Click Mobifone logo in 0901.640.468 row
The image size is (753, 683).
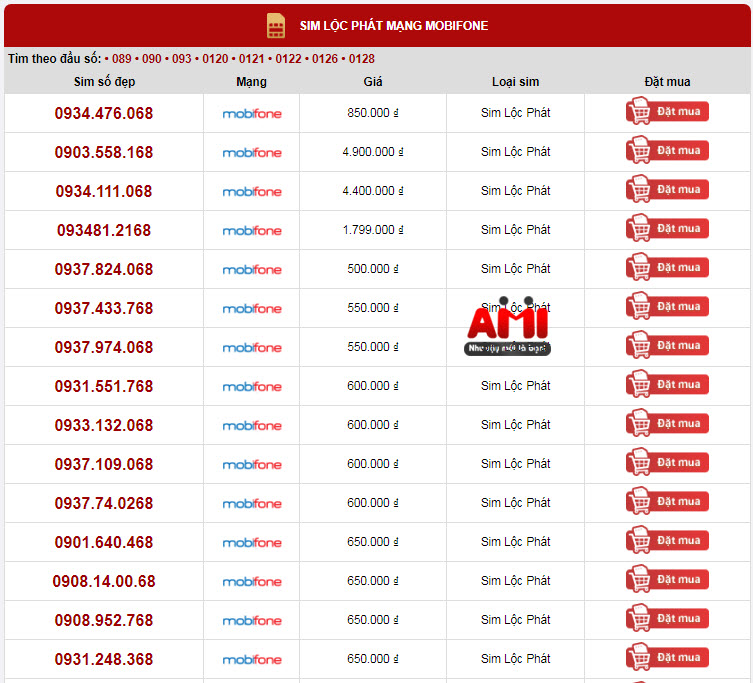252,542
